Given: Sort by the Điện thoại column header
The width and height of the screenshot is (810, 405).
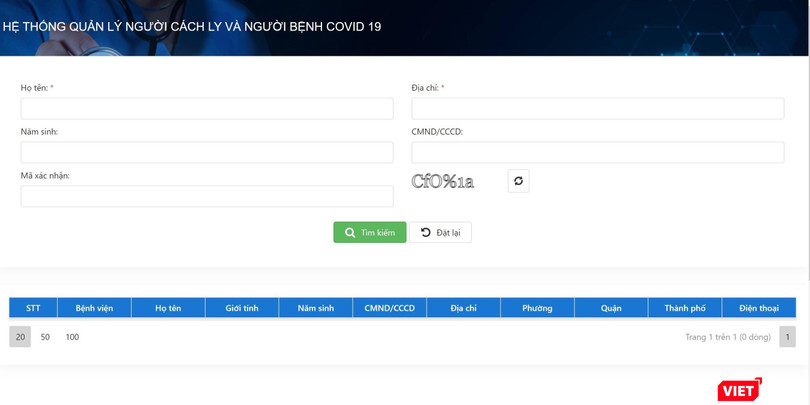Looking at the screenshot, I should (759, 308).
